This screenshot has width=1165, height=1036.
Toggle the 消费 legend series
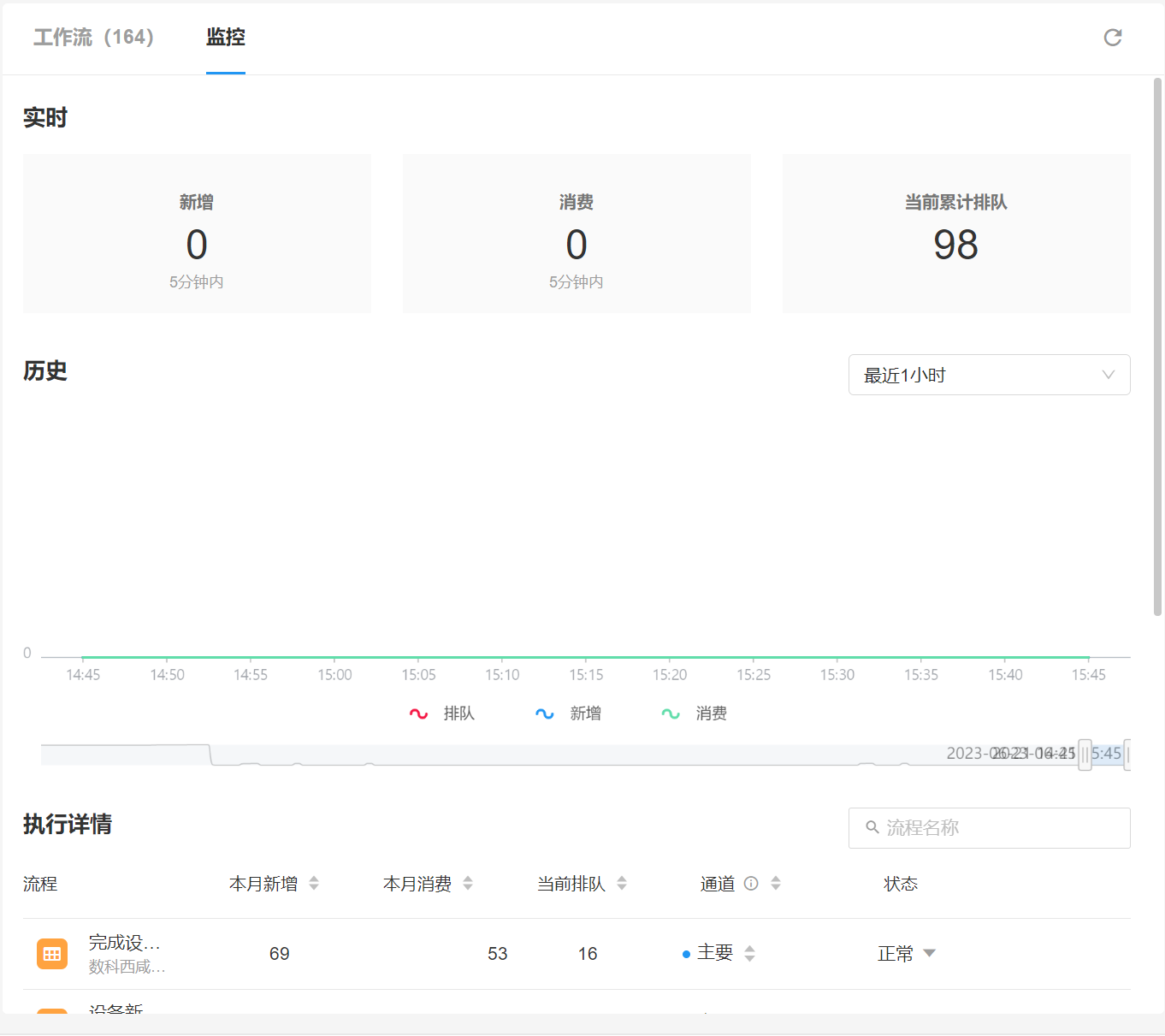coord(695,713)
